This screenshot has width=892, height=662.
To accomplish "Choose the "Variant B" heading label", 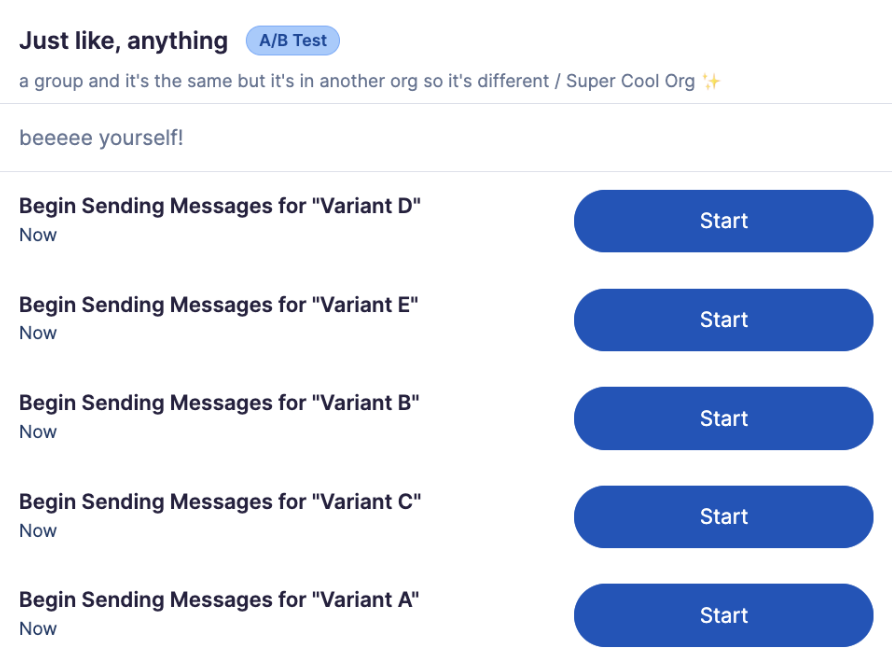I will click(x=219, y=403).
